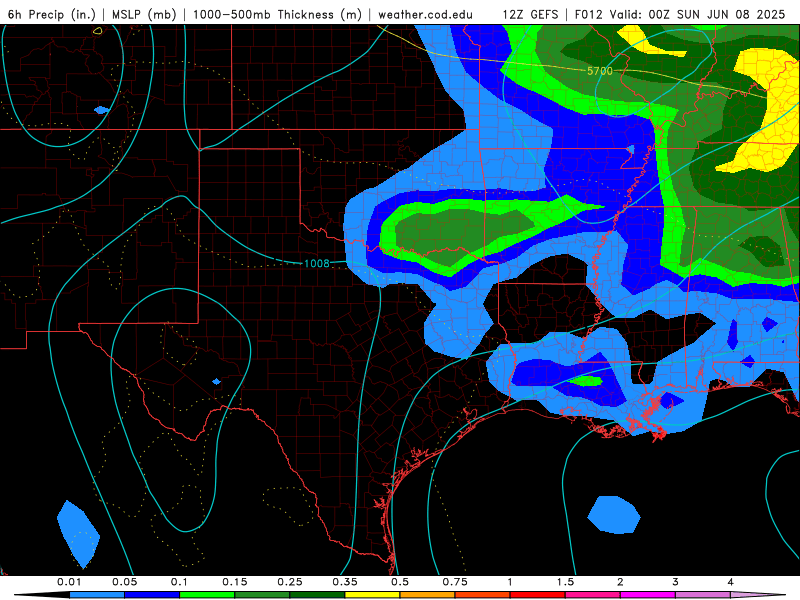The width and height of the screenshot is (800, 600).
Task: Click the 0.35 legend value
Action: (345, 582)
